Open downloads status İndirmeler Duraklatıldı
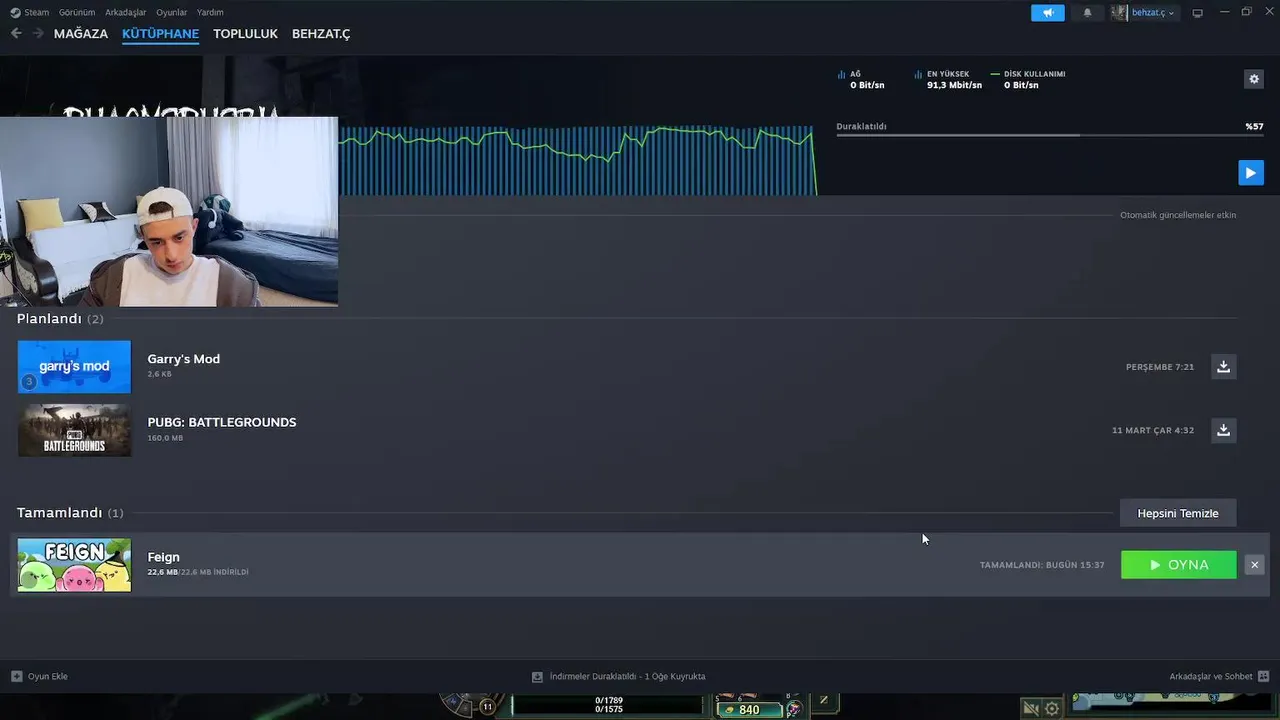1280x720 pixels. click(618, 676)
